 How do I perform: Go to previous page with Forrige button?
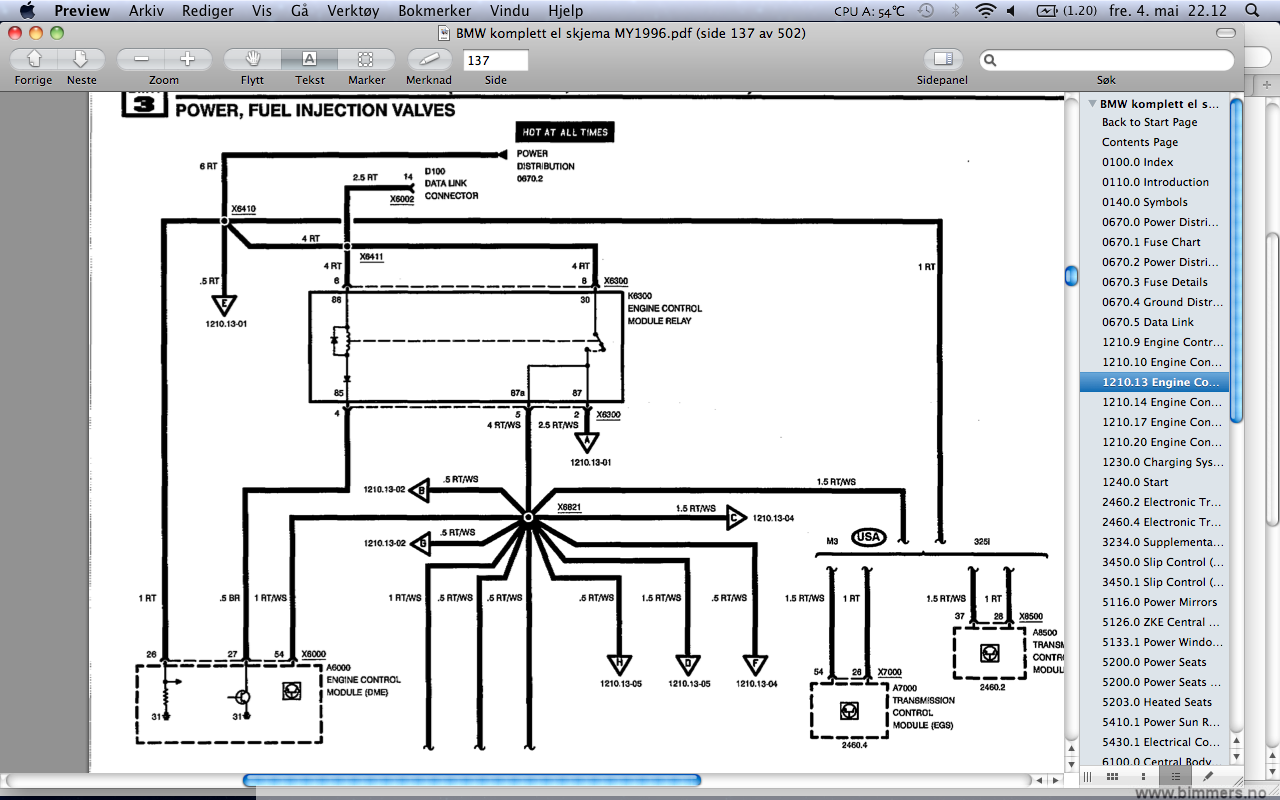point(34,59)
